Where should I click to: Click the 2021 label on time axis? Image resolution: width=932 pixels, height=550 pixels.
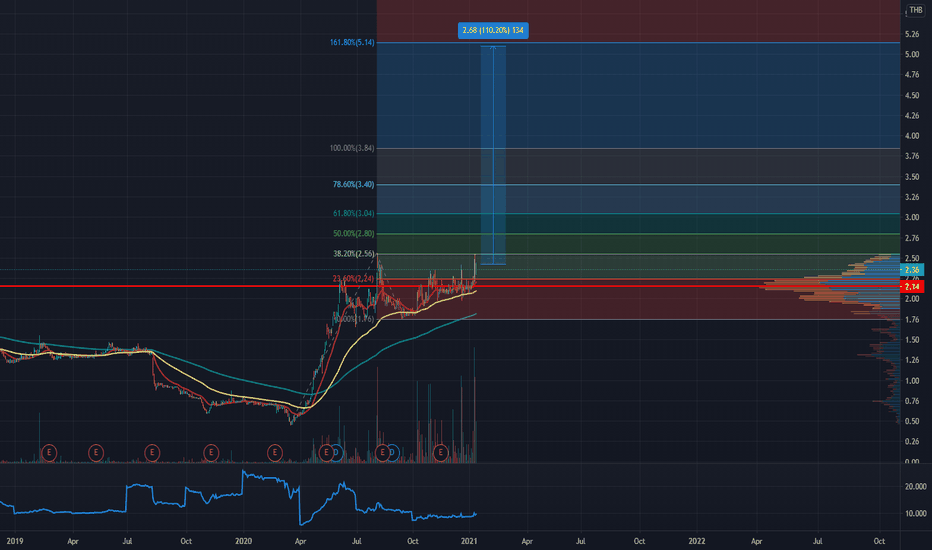469,541
